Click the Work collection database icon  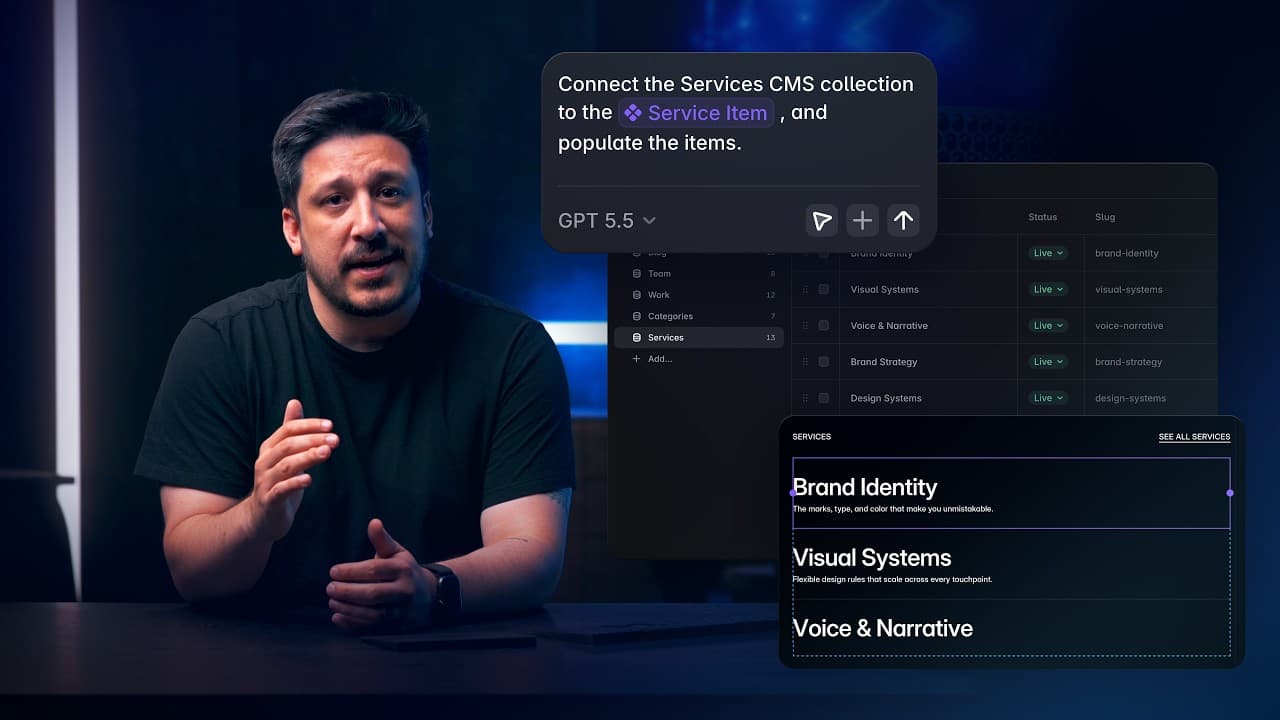pyautogui.click(x=637, y=295)
